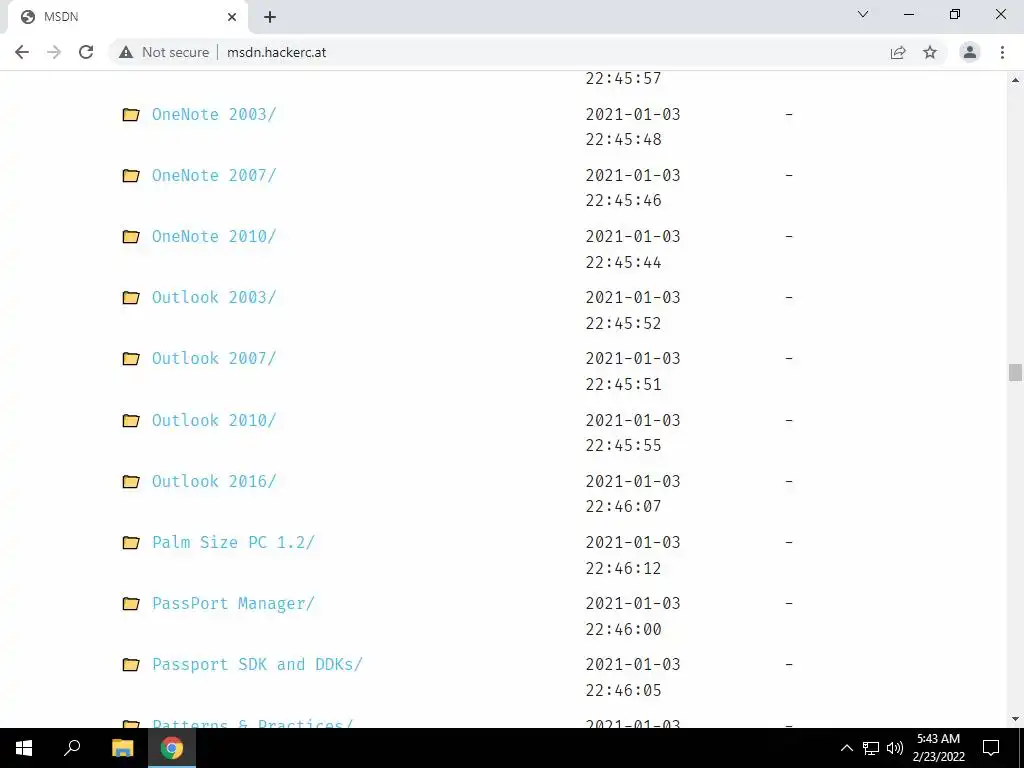Click the folder icon beside PassPort Manager

[x=131, y=603]
